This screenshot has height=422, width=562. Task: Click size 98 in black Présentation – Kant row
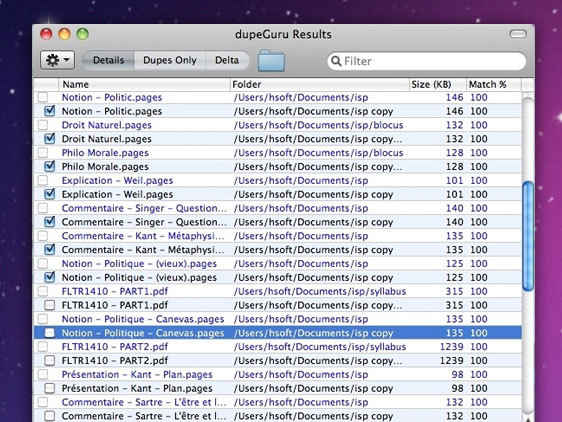click(457, 388)
